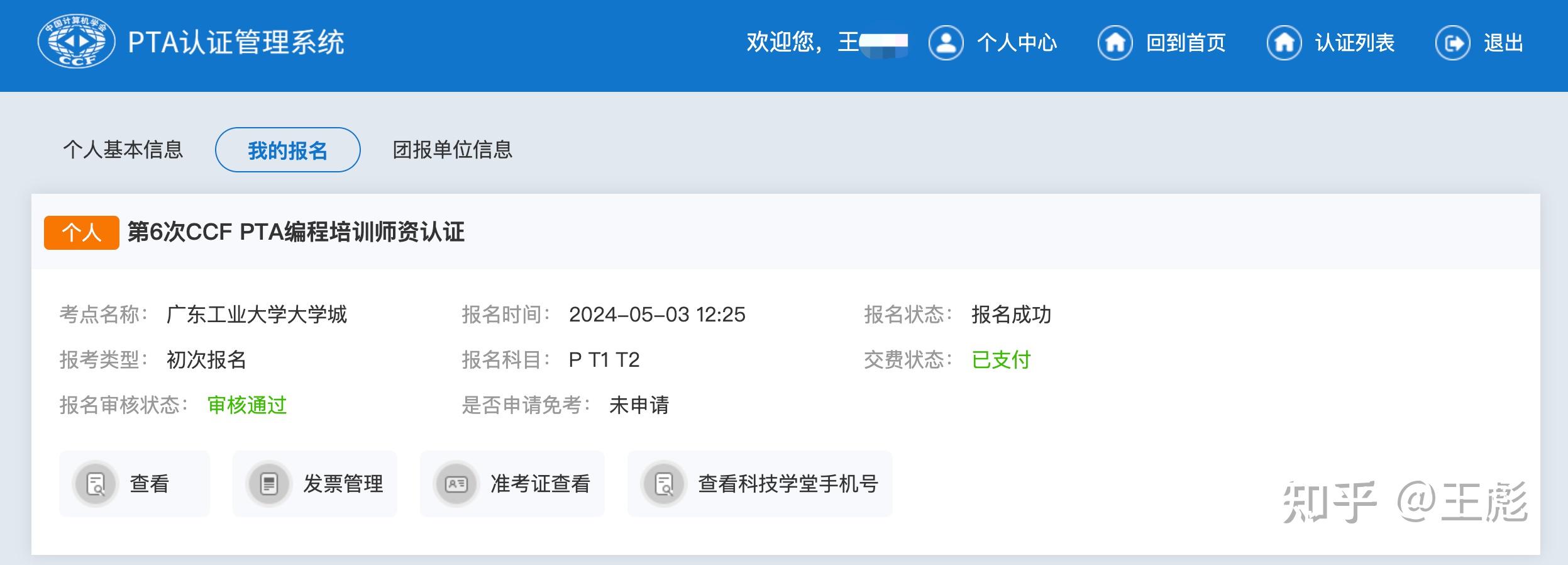Click 准考证查看 to view admission ticket

(x=541, y=483)
